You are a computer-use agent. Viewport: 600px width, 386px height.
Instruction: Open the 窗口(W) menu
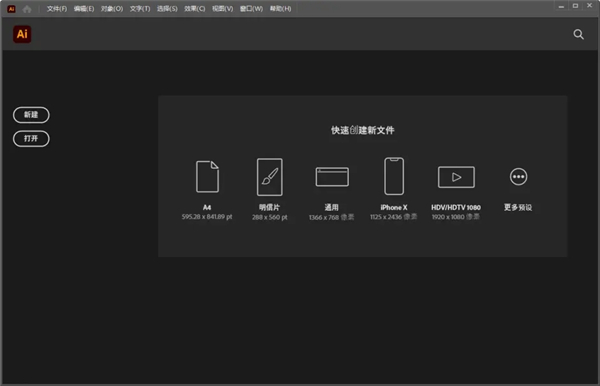coord(251,9)
